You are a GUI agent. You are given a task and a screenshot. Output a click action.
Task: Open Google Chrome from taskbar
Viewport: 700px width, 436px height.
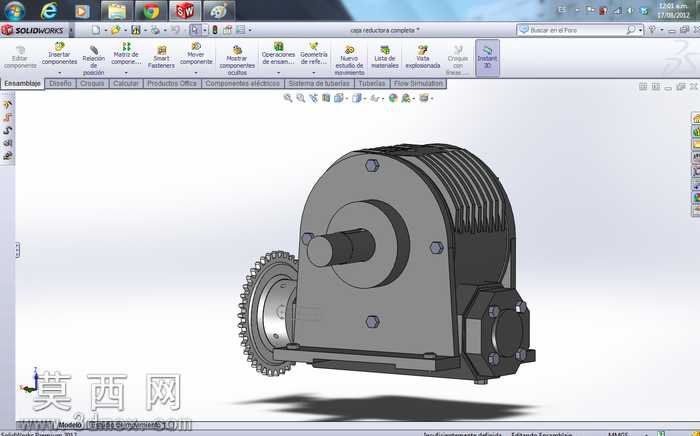[x=151, y=11]
